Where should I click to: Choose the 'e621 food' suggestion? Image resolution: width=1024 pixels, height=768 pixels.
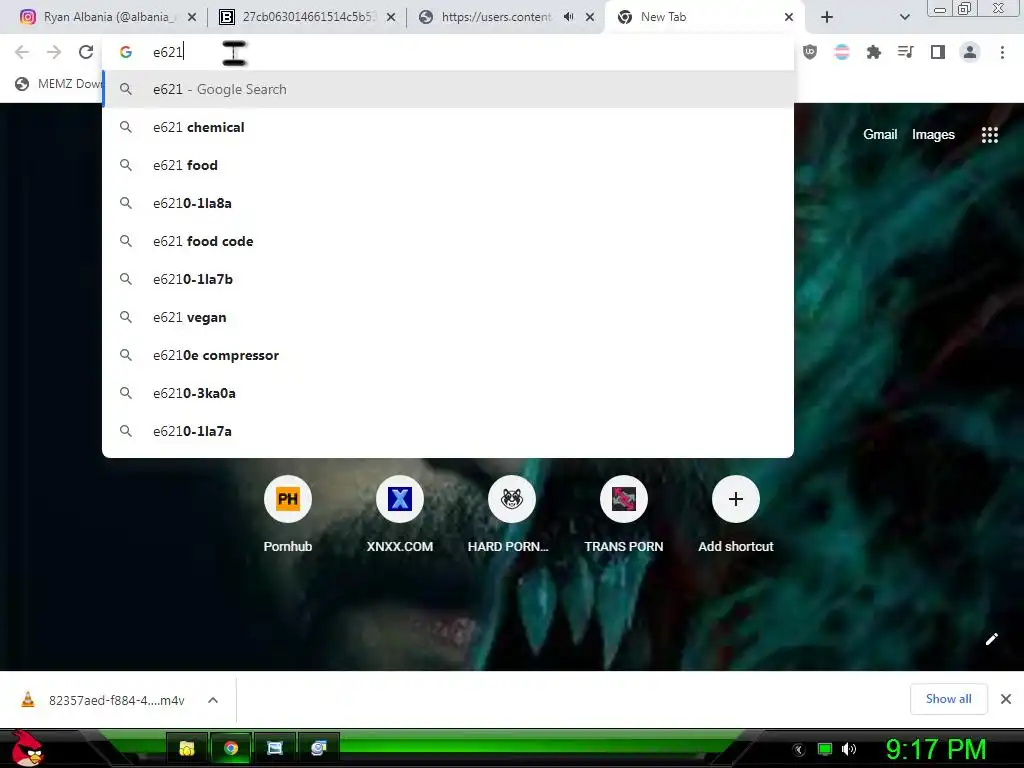click(448, 165)
